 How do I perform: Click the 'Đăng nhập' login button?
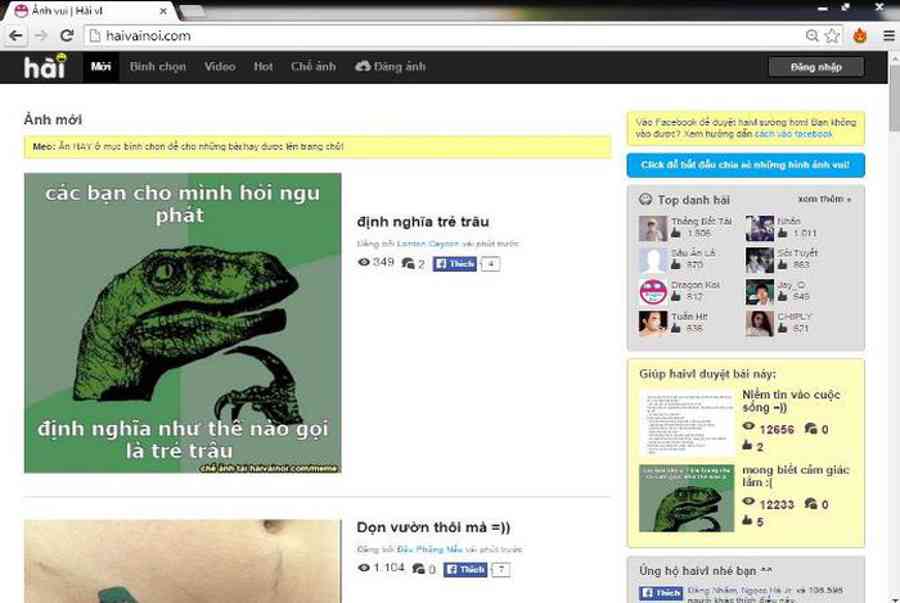816,67
